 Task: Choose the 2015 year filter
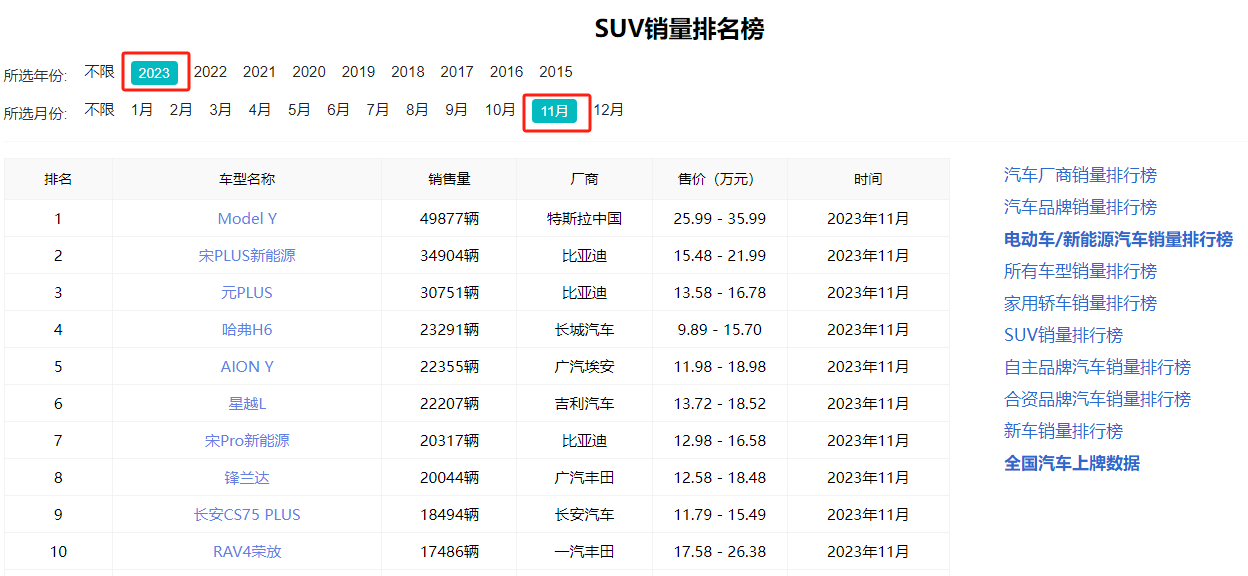pos(556,72)
